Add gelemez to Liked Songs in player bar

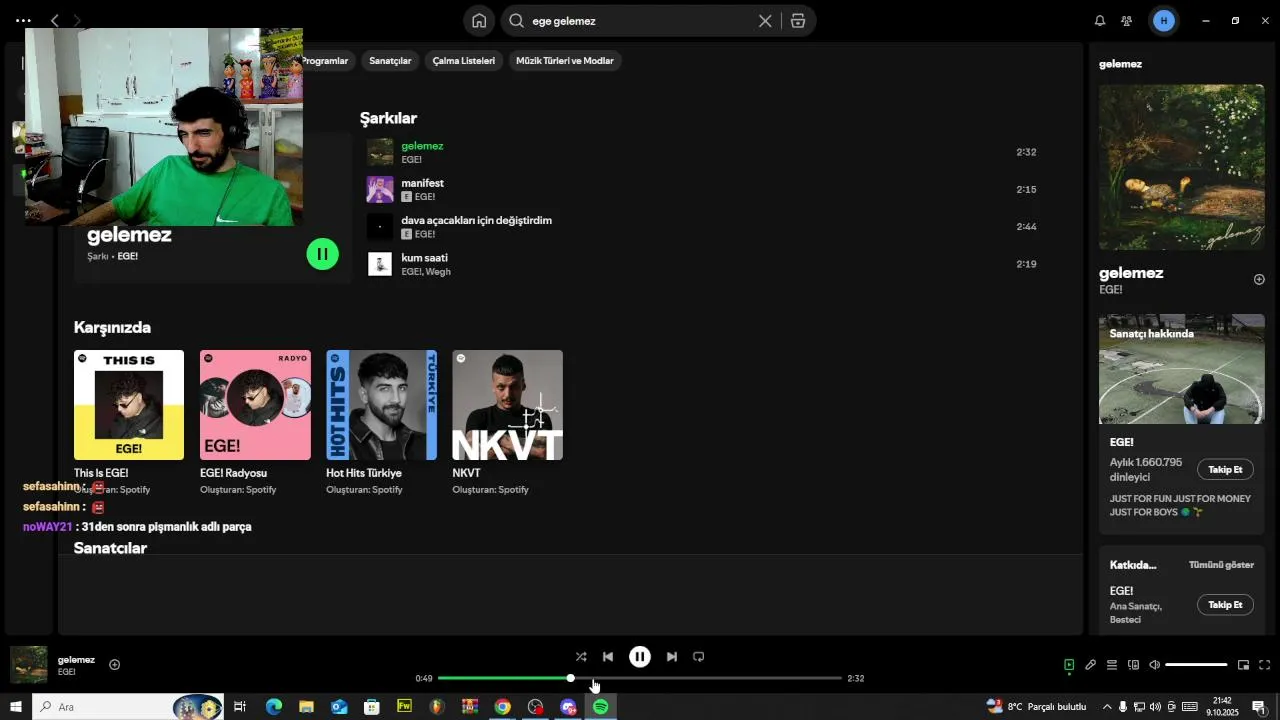click(x=115, y=665)
